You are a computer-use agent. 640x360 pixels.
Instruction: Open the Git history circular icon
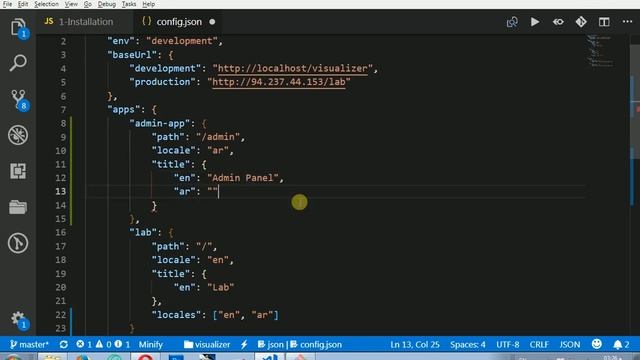tap(18, 243)
